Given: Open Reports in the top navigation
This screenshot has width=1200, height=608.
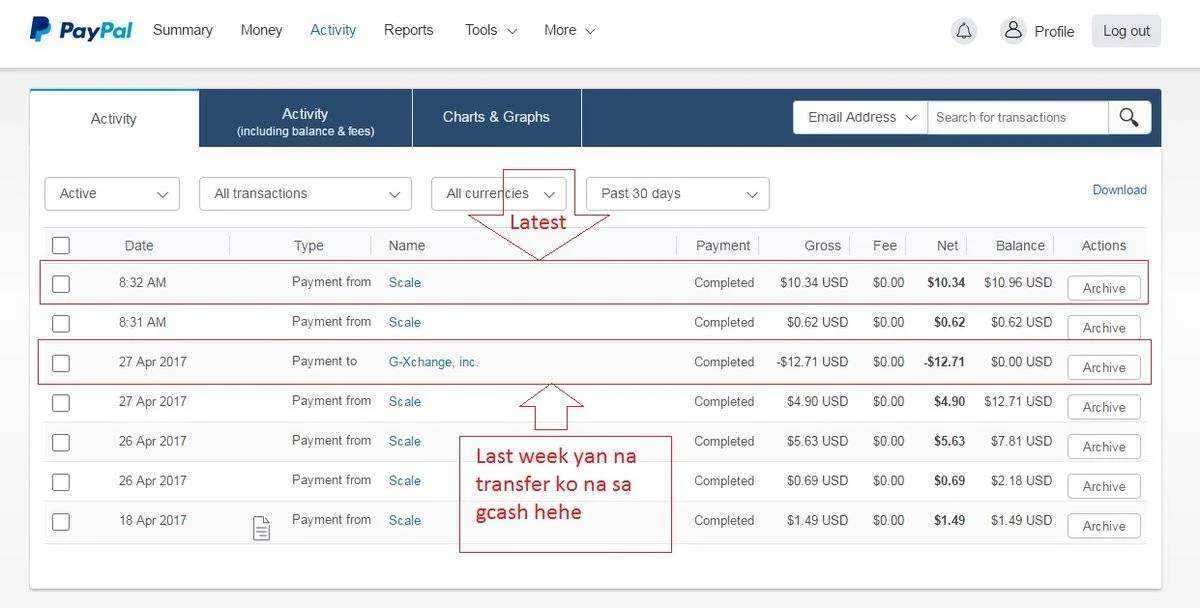Looking at the screenshot, I should (x=409, y=30).
